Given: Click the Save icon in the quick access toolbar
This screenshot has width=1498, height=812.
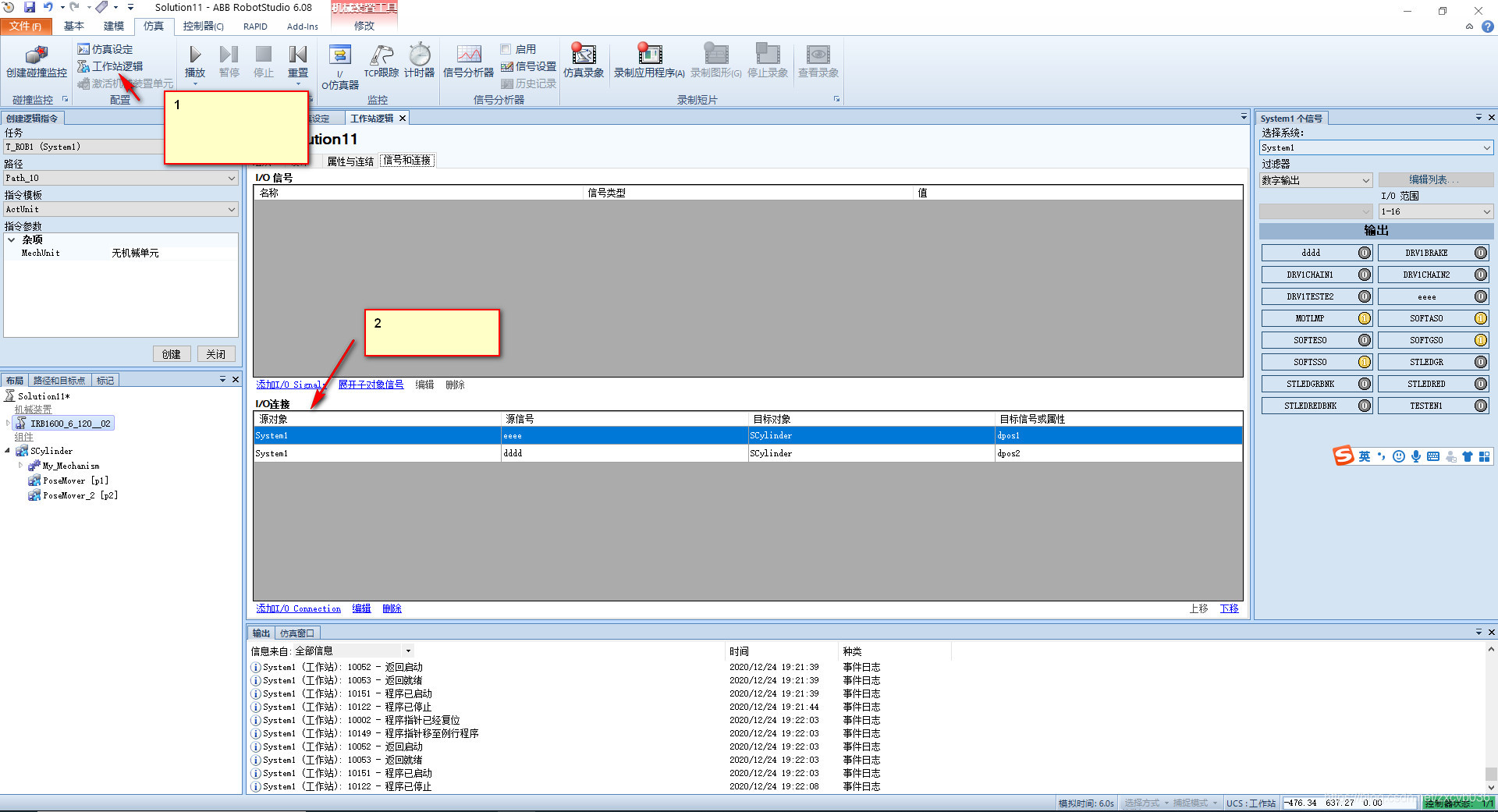Looking at the screenshot, I should 30,7.
